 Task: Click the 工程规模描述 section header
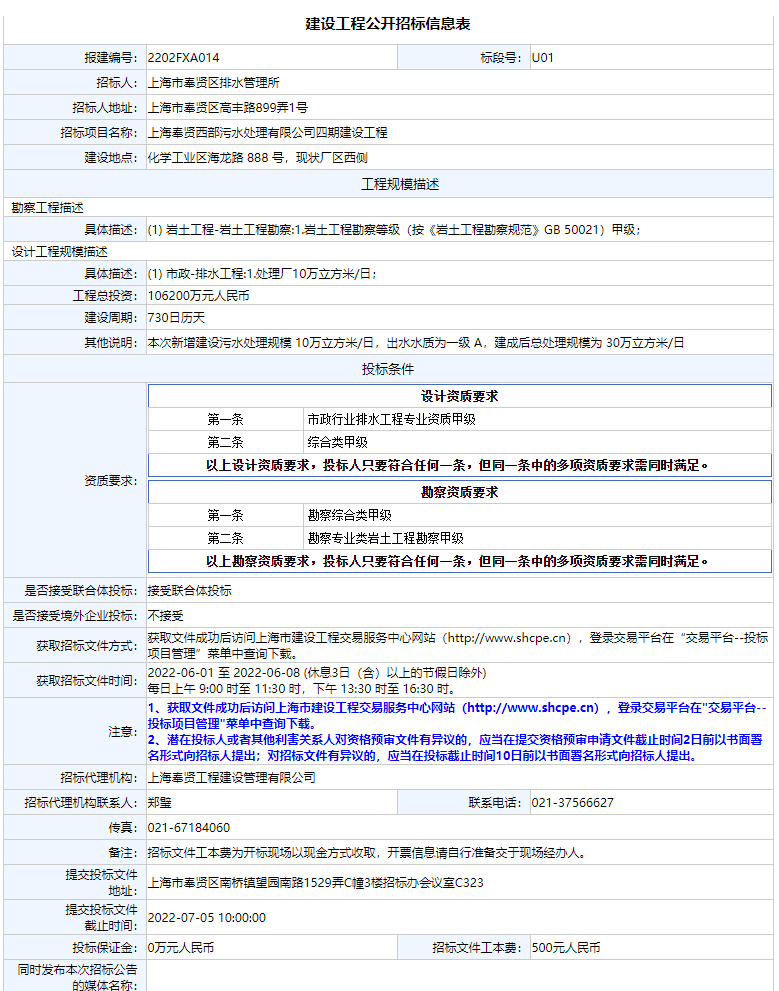pyautogui.click(x=400, y=184)
